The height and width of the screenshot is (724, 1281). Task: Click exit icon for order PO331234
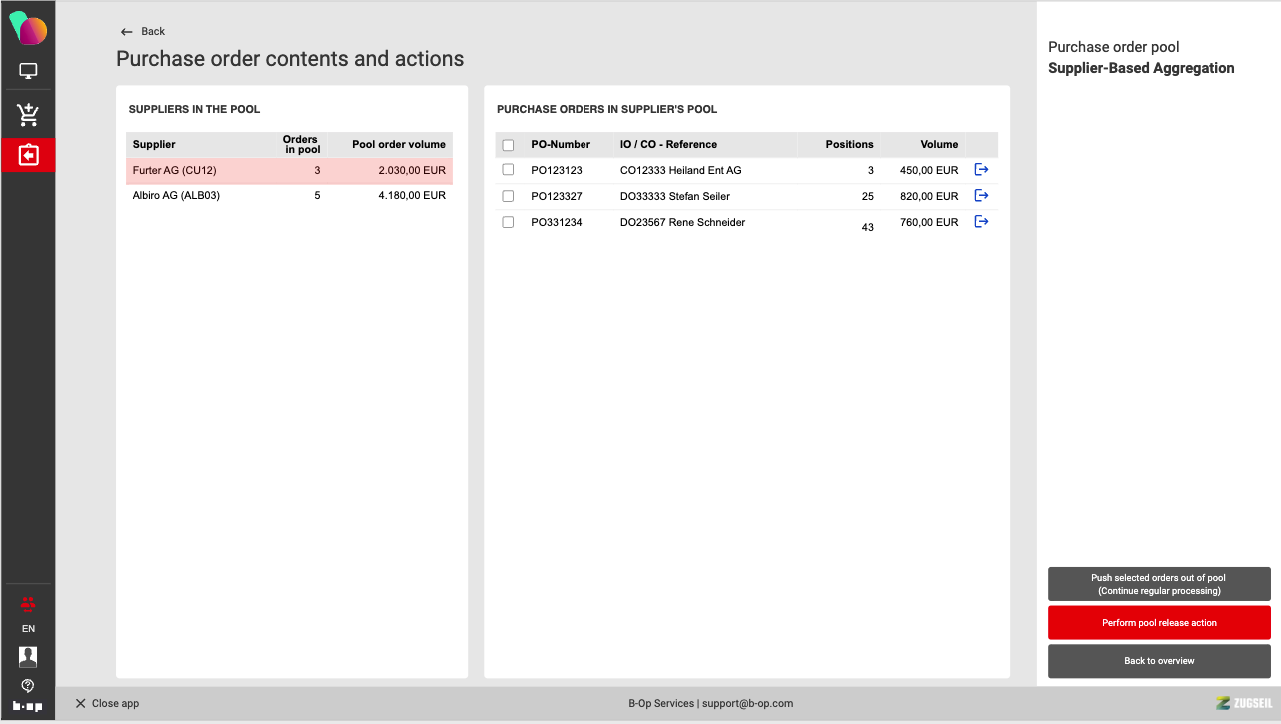tap(981, 222)
